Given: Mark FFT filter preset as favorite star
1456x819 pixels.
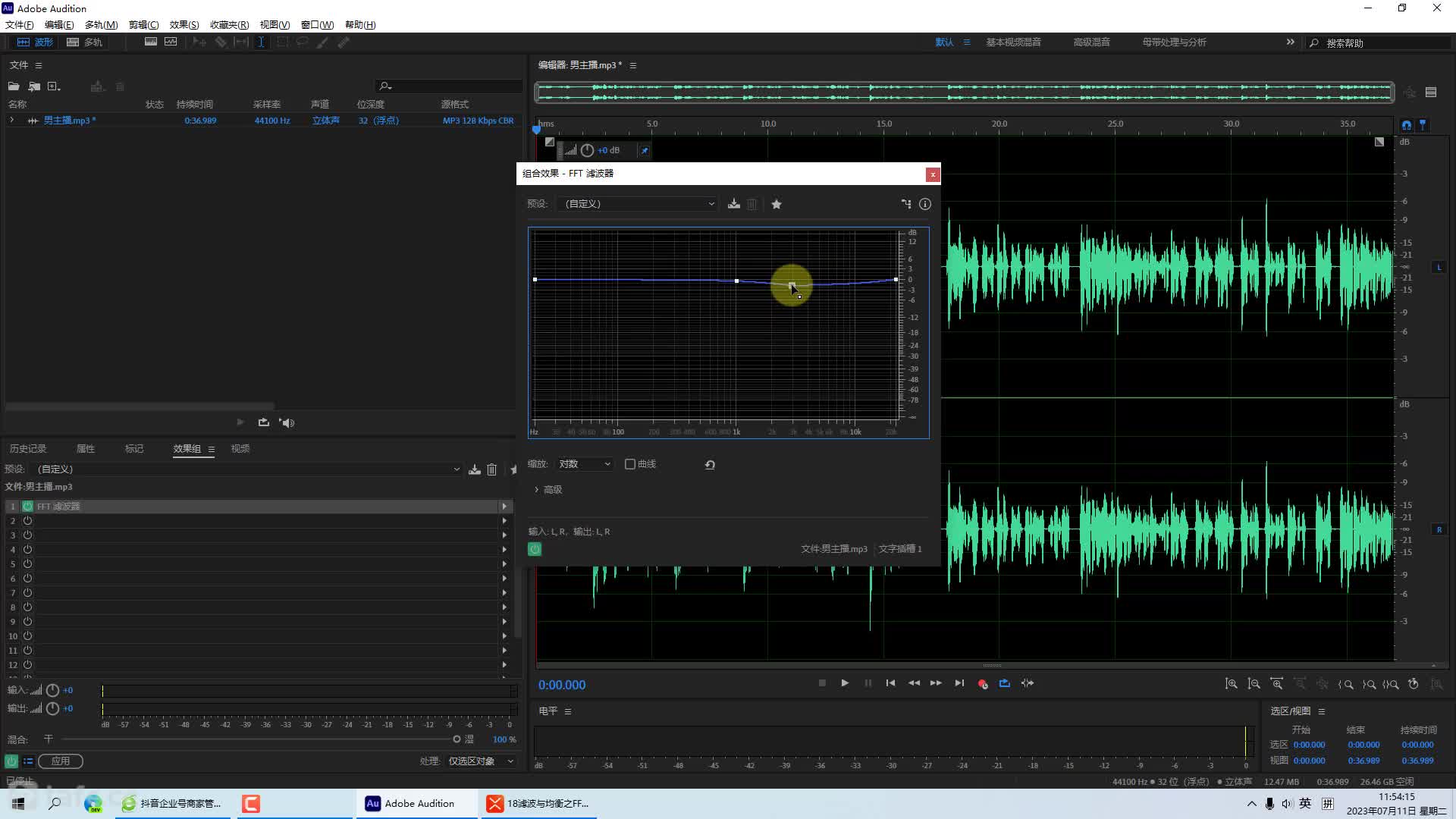Looking at the screenshot, I should 777,204.
